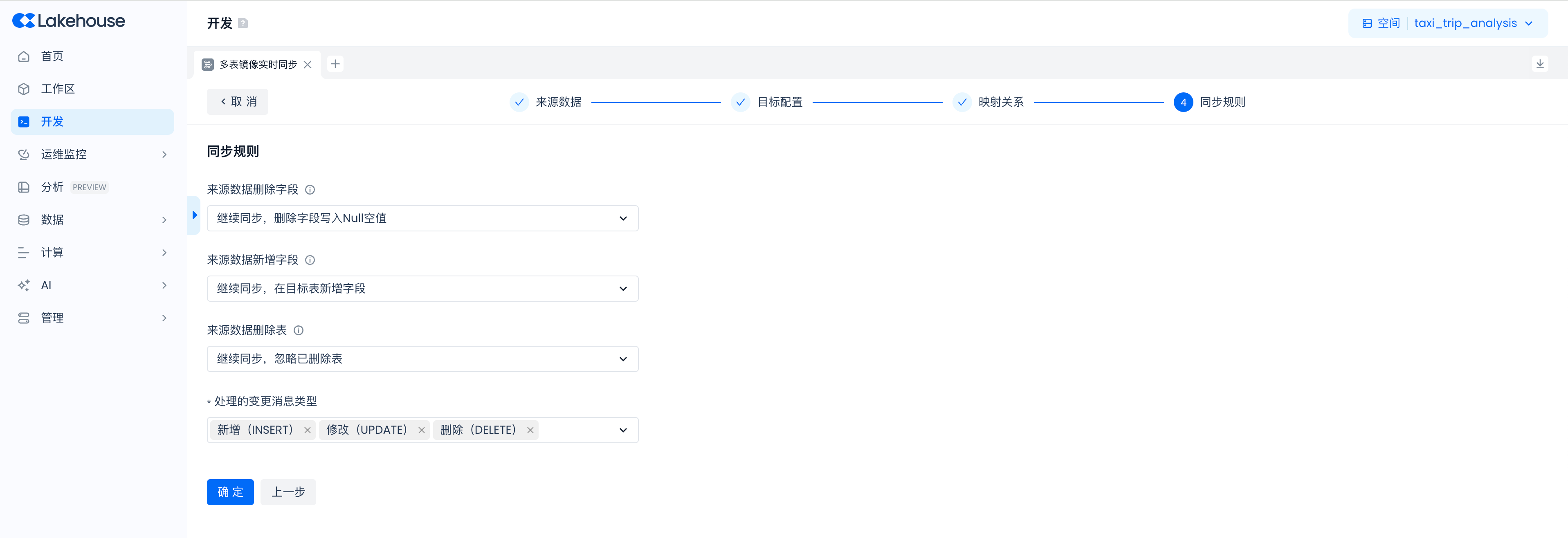
Task: Remove the 修改 (UPDATE) tag
Action: pyautogui.click(x=421, y=430)
